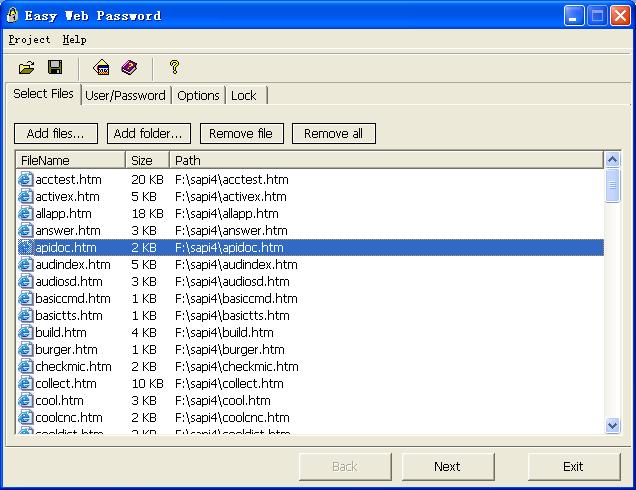Sort list by FileName column header
The height and width of the screenshot is (490, 636).
pyautogui.click(x=71, y=160)
